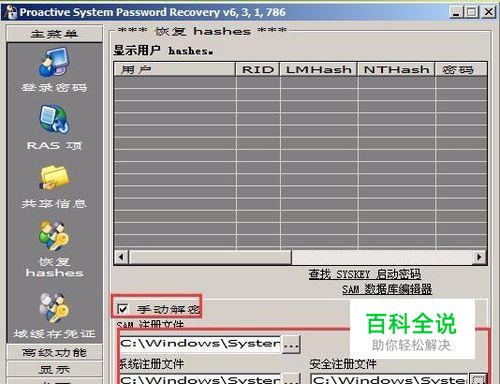Open the 域缓存凭证 domain cached credentials icon
Image resolution: width=500 pixels, height=384 pixels.
coord(54,307)
